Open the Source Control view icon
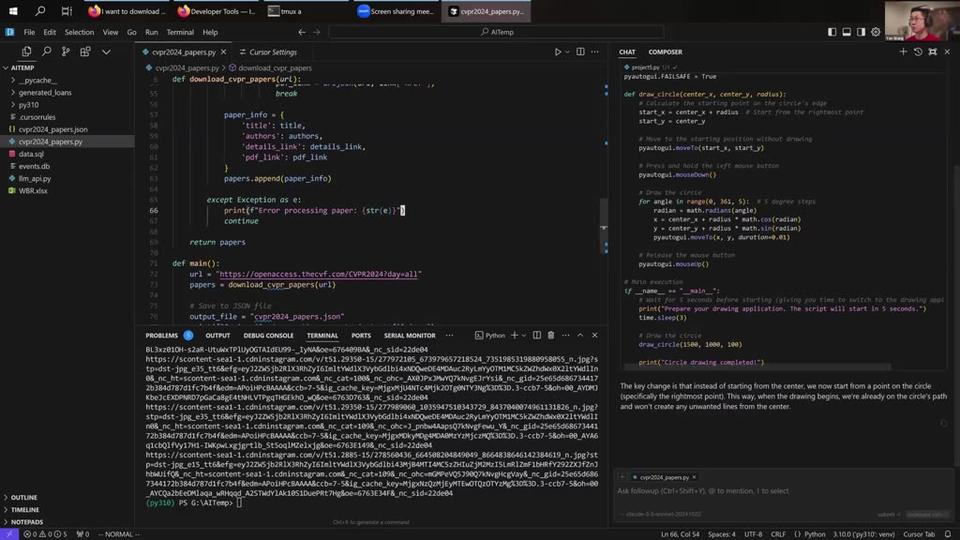The width and height of the screenshot is (960, 540). [x=66, y=52]
